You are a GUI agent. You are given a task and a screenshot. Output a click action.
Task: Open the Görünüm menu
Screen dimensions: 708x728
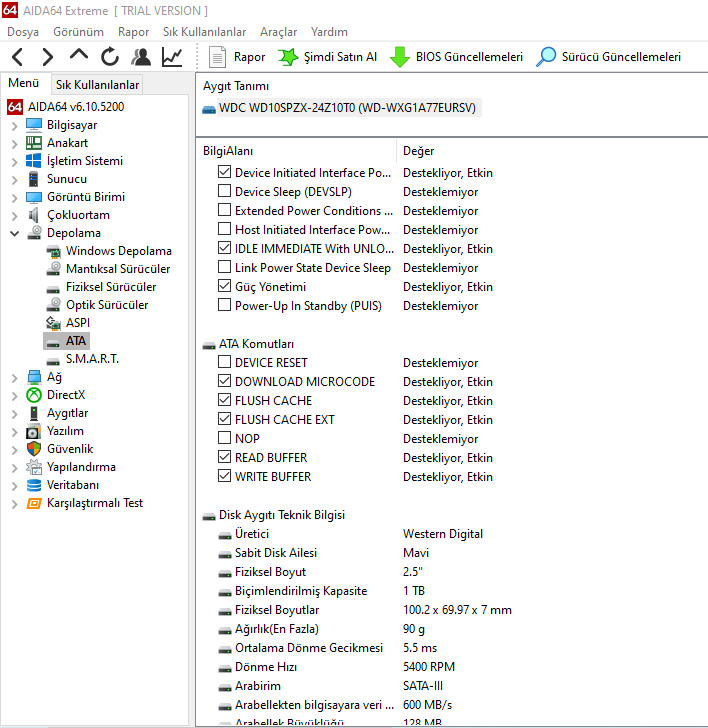tap(78, 32)
